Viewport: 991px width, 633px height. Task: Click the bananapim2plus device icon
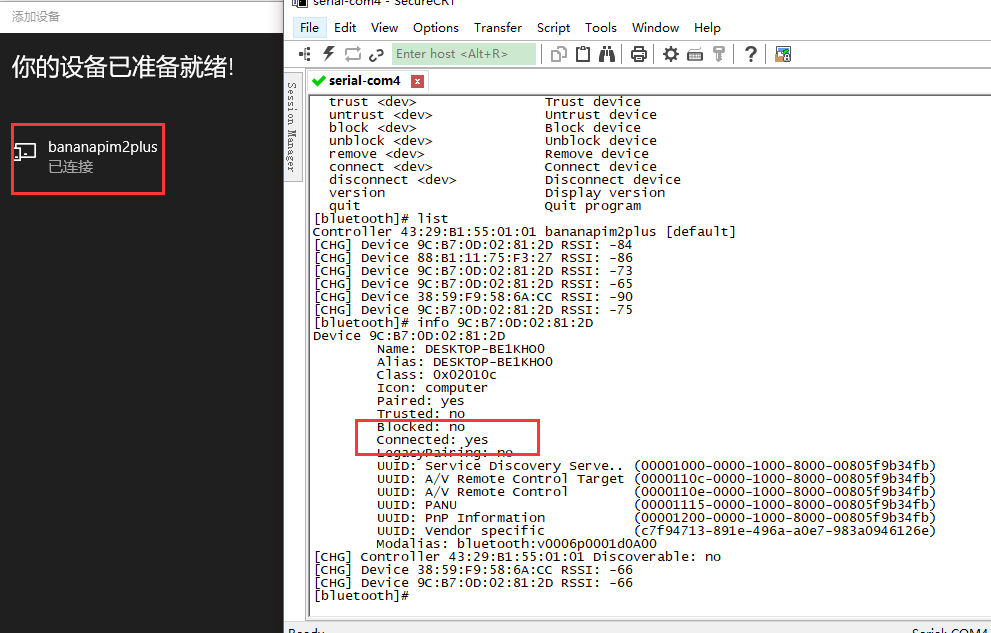point(25,152)
